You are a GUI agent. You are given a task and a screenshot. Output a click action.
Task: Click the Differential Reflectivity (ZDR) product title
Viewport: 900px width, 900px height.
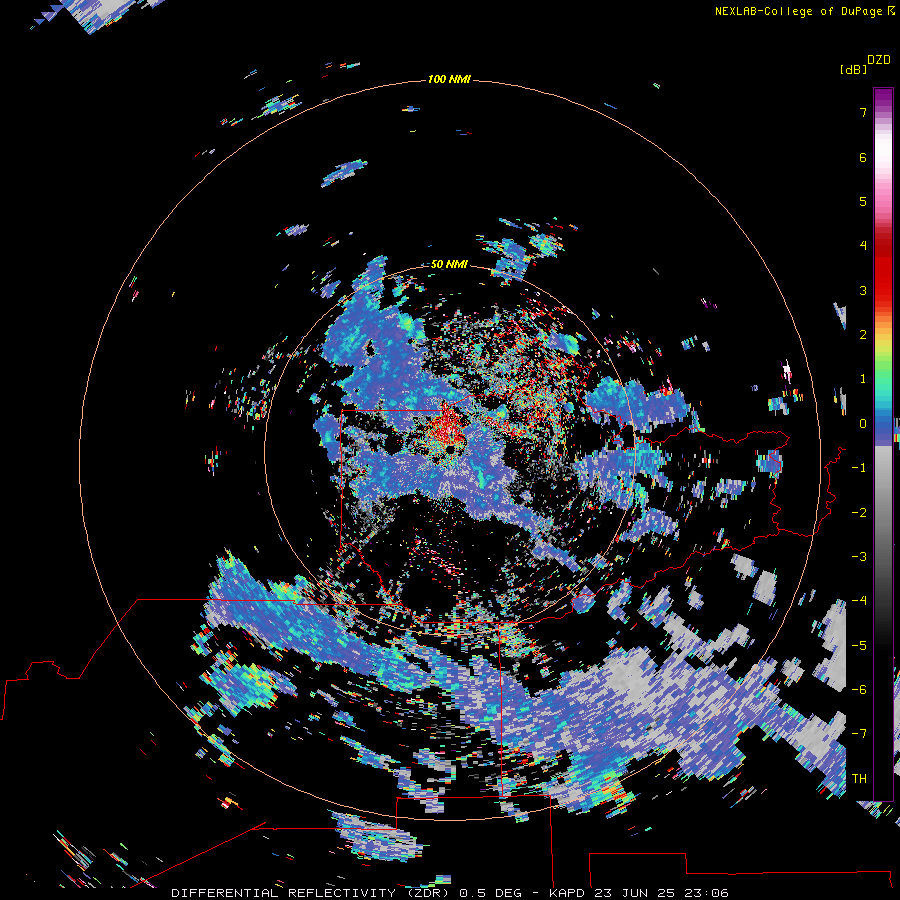point(310,893)
